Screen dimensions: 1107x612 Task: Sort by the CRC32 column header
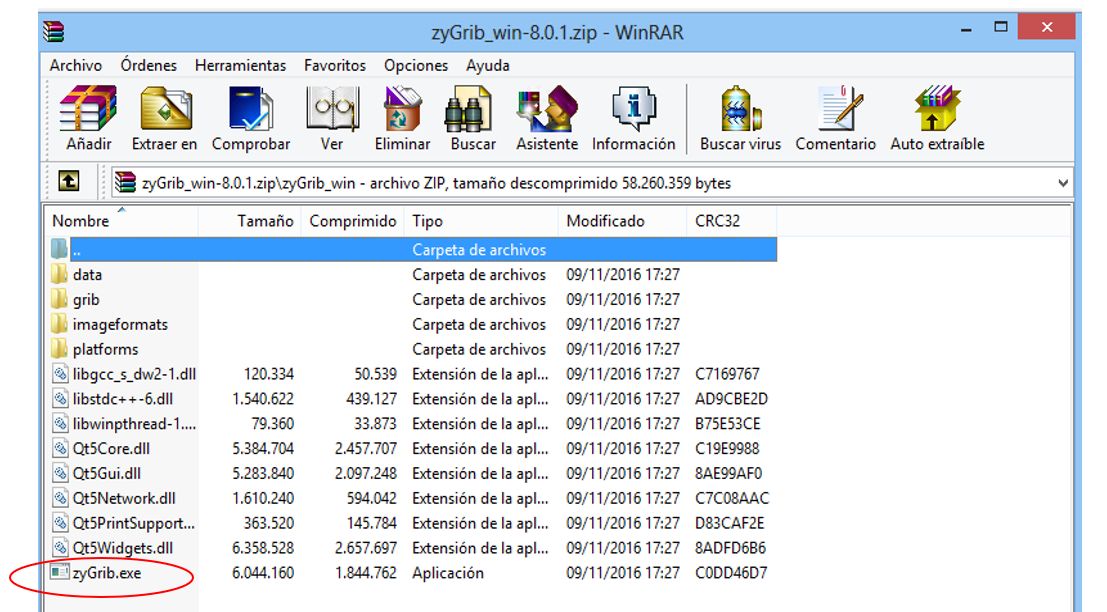coord(731,221)
